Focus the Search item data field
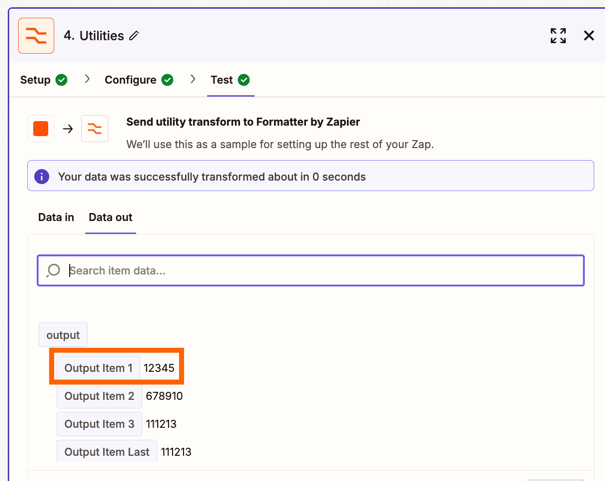 coord(311,270)
